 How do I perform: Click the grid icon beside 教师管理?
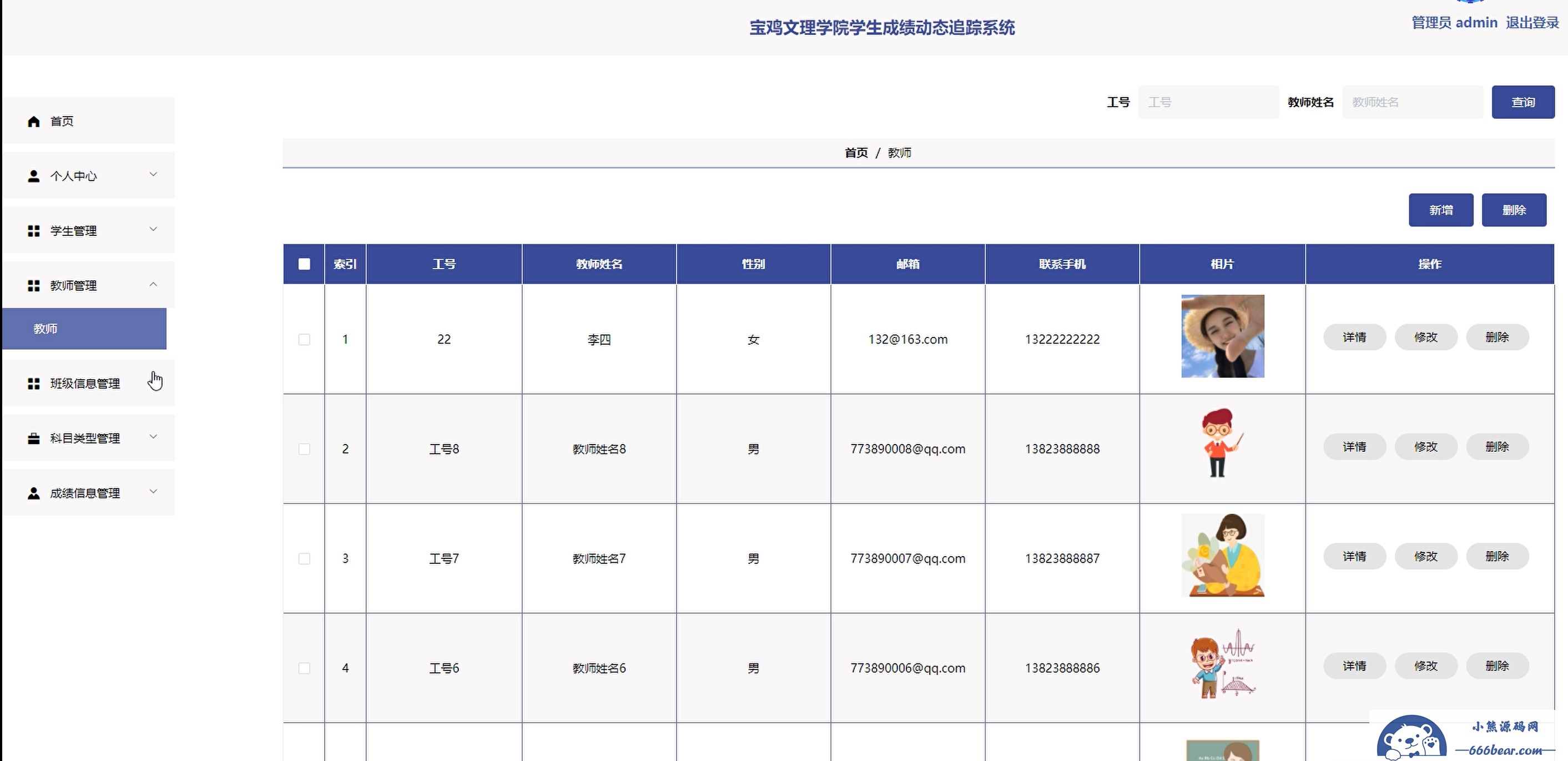coord(33,286)
